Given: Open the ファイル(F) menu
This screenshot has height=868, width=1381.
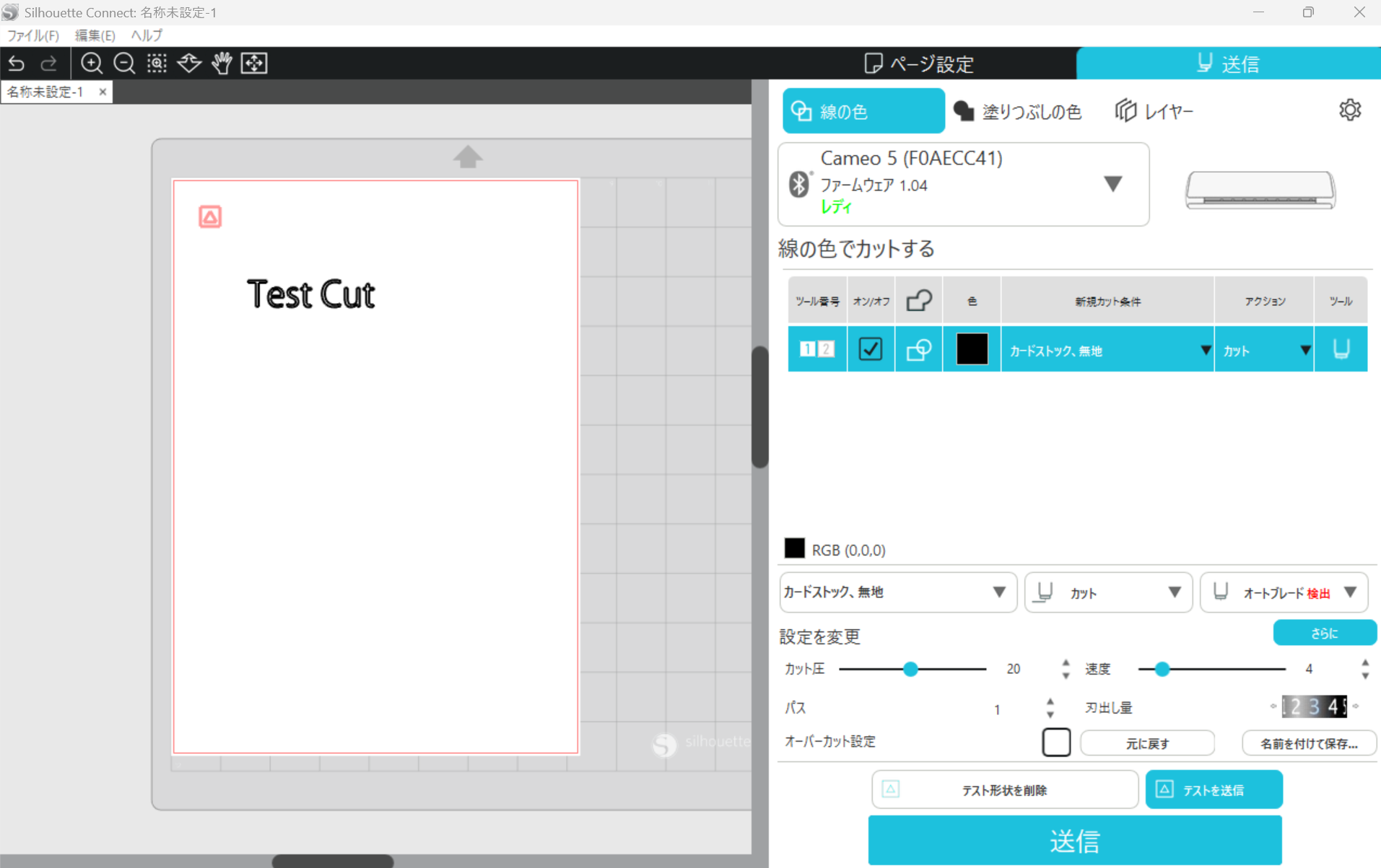Looking at the screenshot, I should [x=32, y=35].
